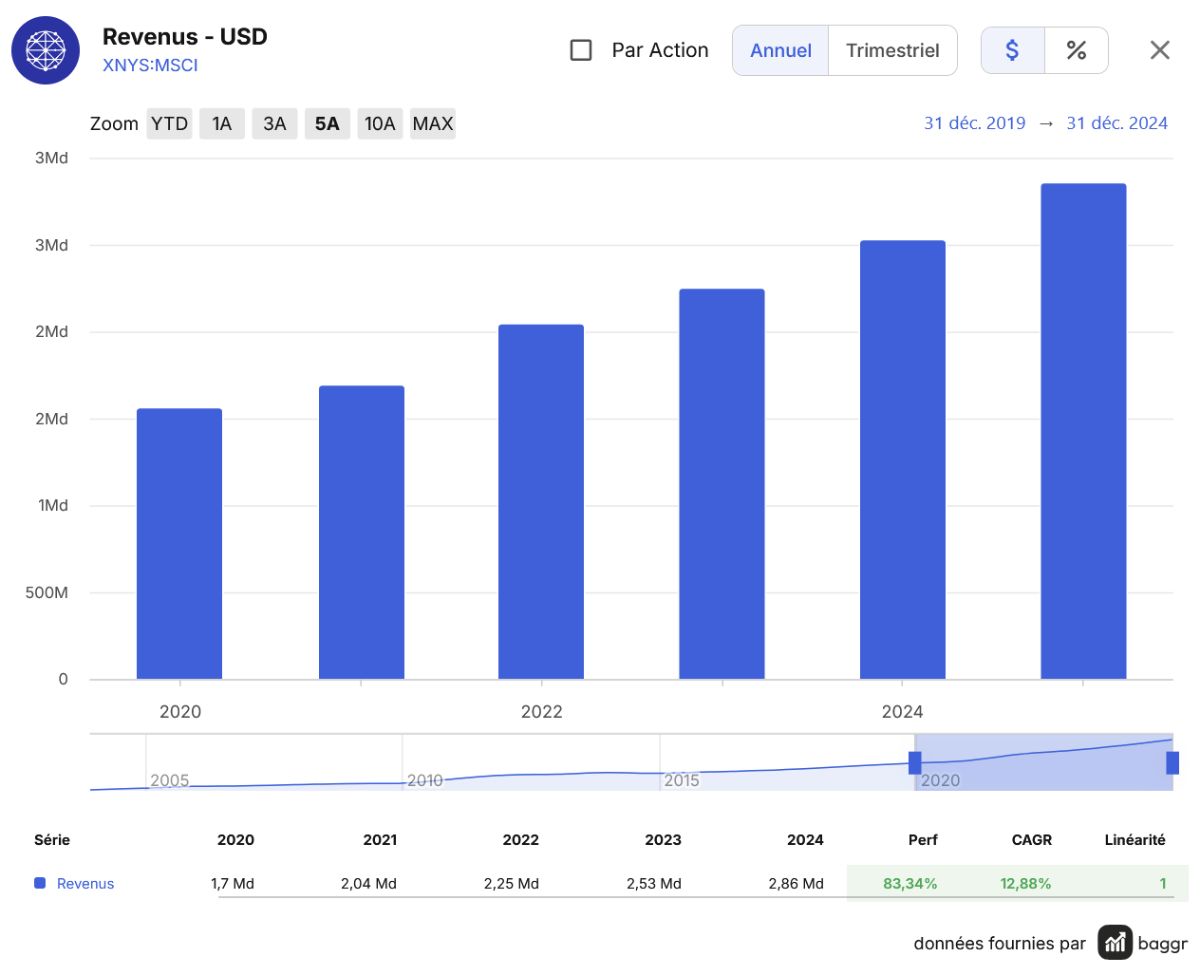Grab the right navigator range handle
This screenshot has width=1200, height=977.
pyautogui.click(x=1173, y=763)
